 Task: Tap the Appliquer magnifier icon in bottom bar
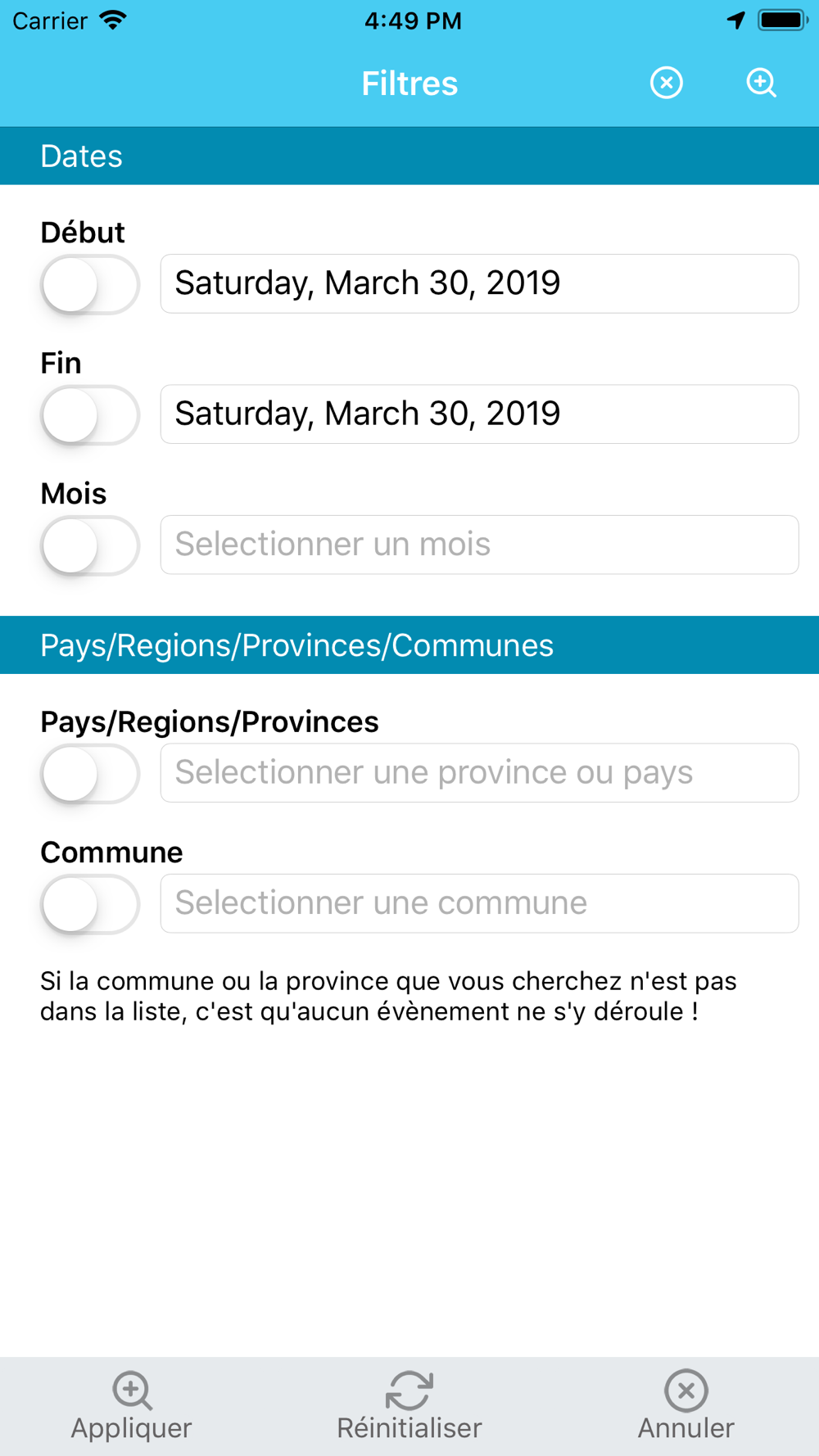click(x=132, y=1390)
